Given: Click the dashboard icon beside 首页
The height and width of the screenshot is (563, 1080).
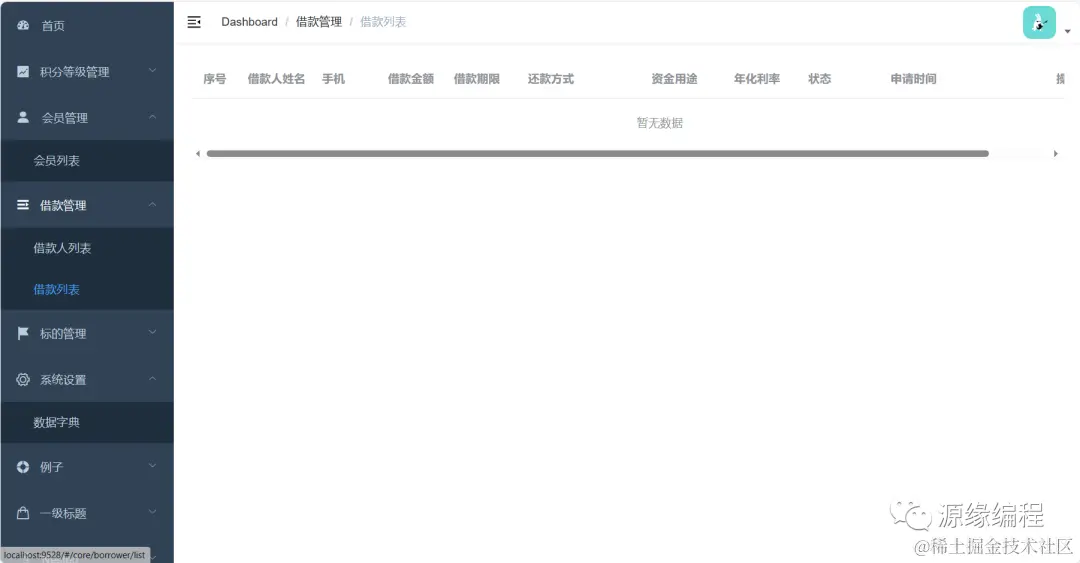Looking at the screenshot, I should point(23,25).
